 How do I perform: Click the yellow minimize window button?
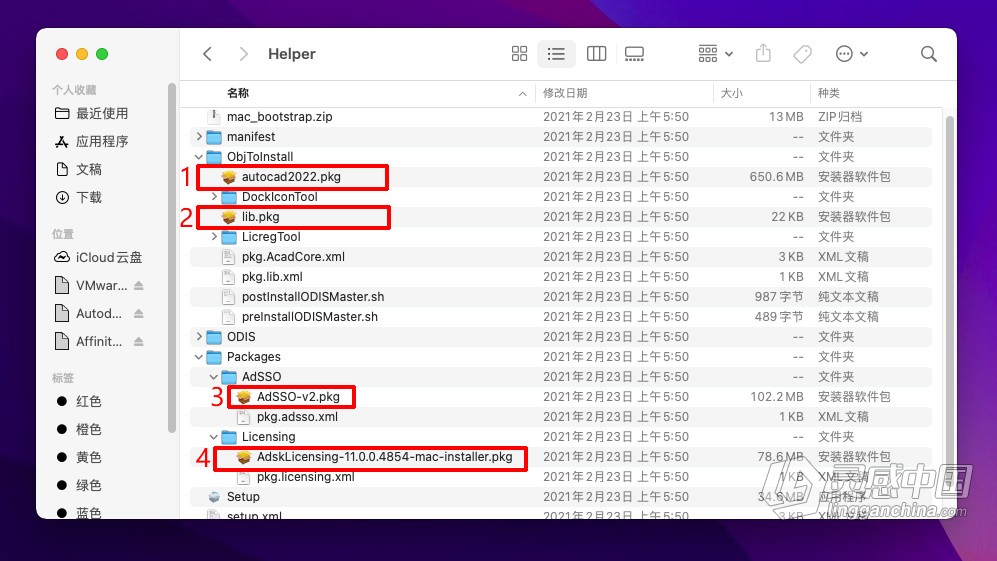82,54
